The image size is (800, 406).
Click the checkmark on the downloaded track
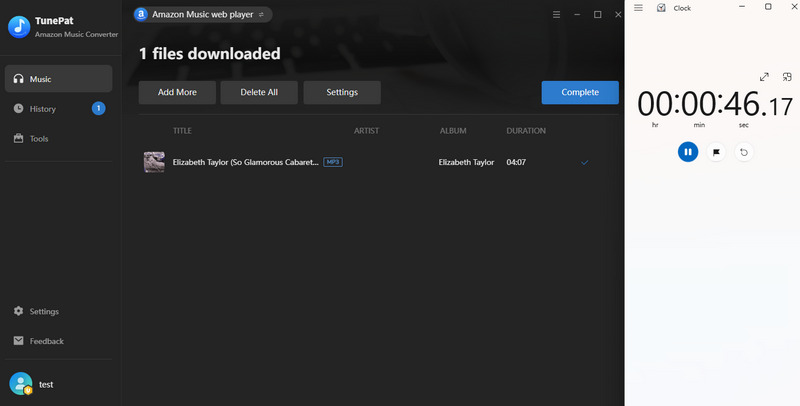[585, 162]
